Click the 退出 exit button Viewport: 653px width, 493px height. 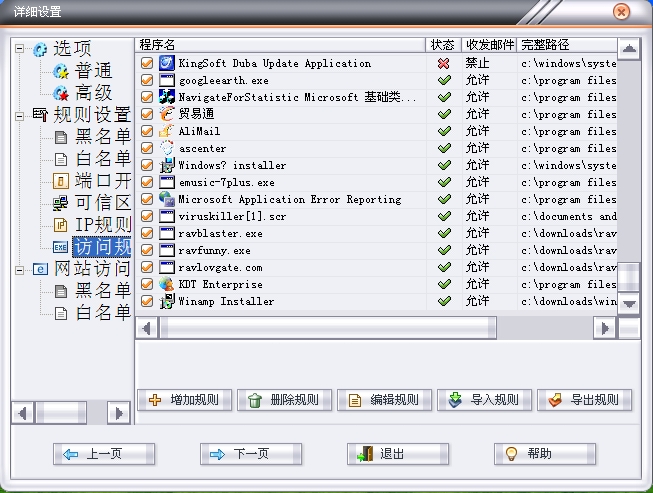(x=398, y=454)
